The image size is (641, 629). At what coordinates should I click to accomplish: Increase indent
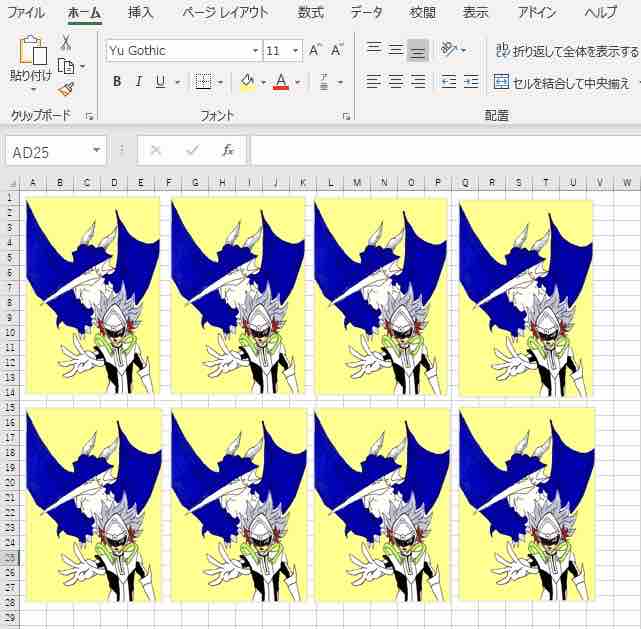(x=471, y=82)
